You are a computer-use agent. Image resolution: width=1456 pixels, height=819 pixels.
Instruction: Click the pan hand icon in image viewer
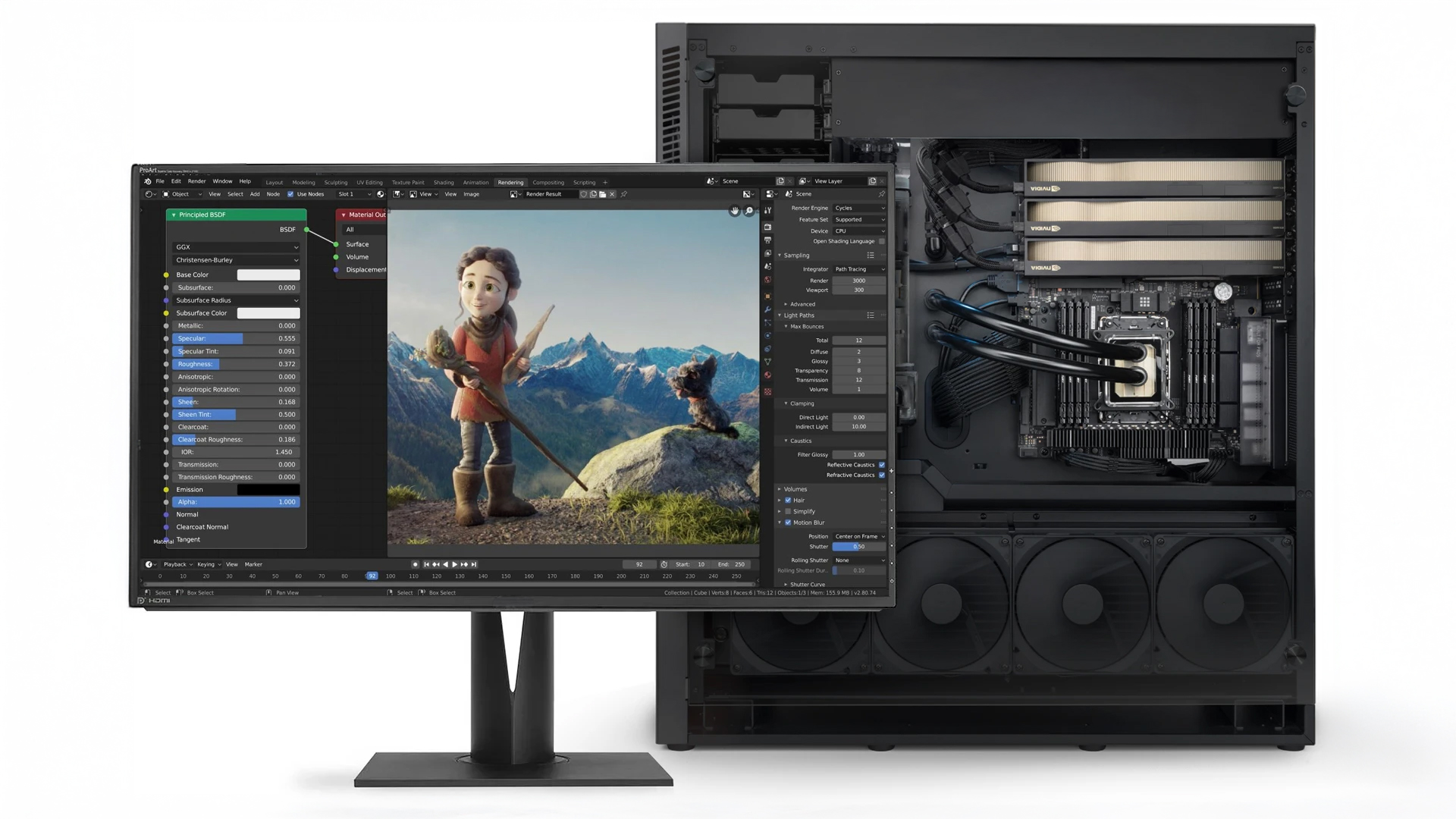tap(734, 211)
